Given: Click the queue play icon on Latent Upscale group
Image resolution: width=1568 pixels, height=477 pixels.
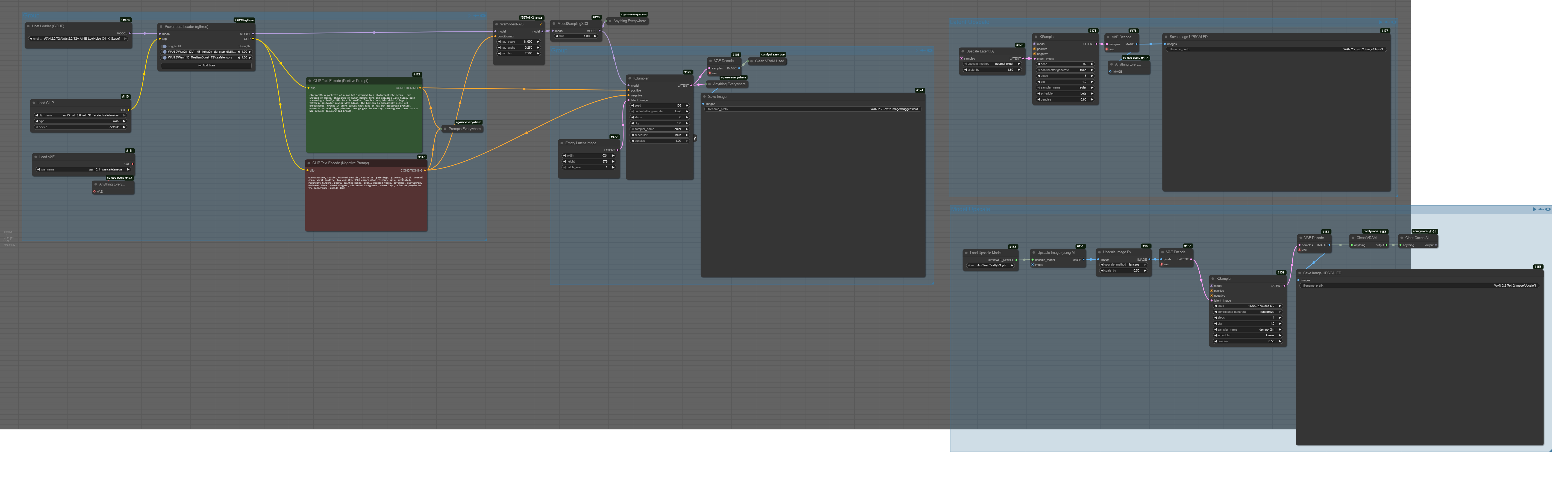Looking at the screenshot, I should pos(1380,22).
